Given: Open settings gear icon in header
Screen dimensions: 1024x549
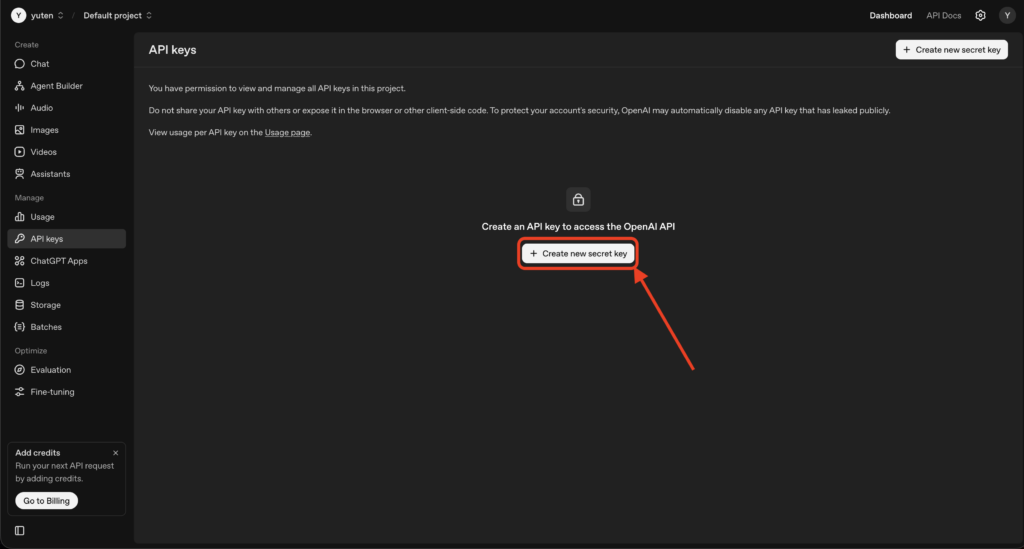Looking at the screenshot, I should 980,16.
